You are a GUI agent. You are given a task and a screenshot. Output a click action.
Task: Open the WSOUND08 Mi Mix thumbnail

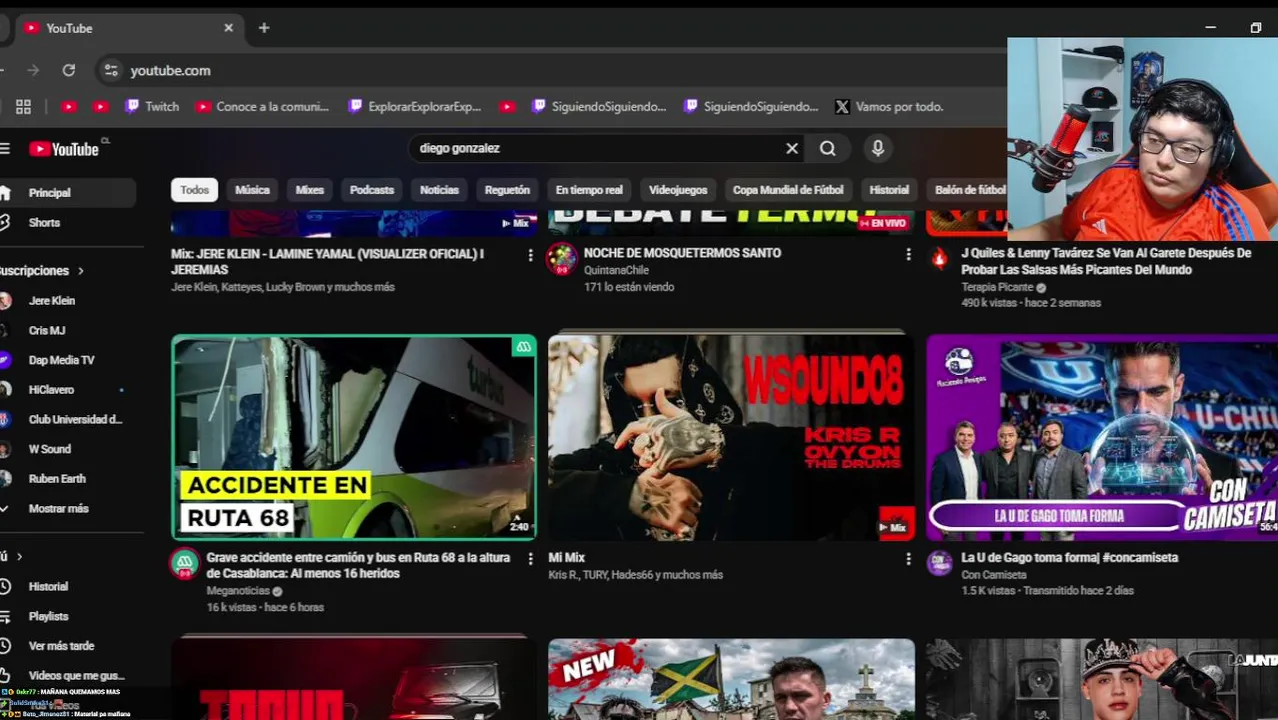pyautogui.click(x=731, y=438)
